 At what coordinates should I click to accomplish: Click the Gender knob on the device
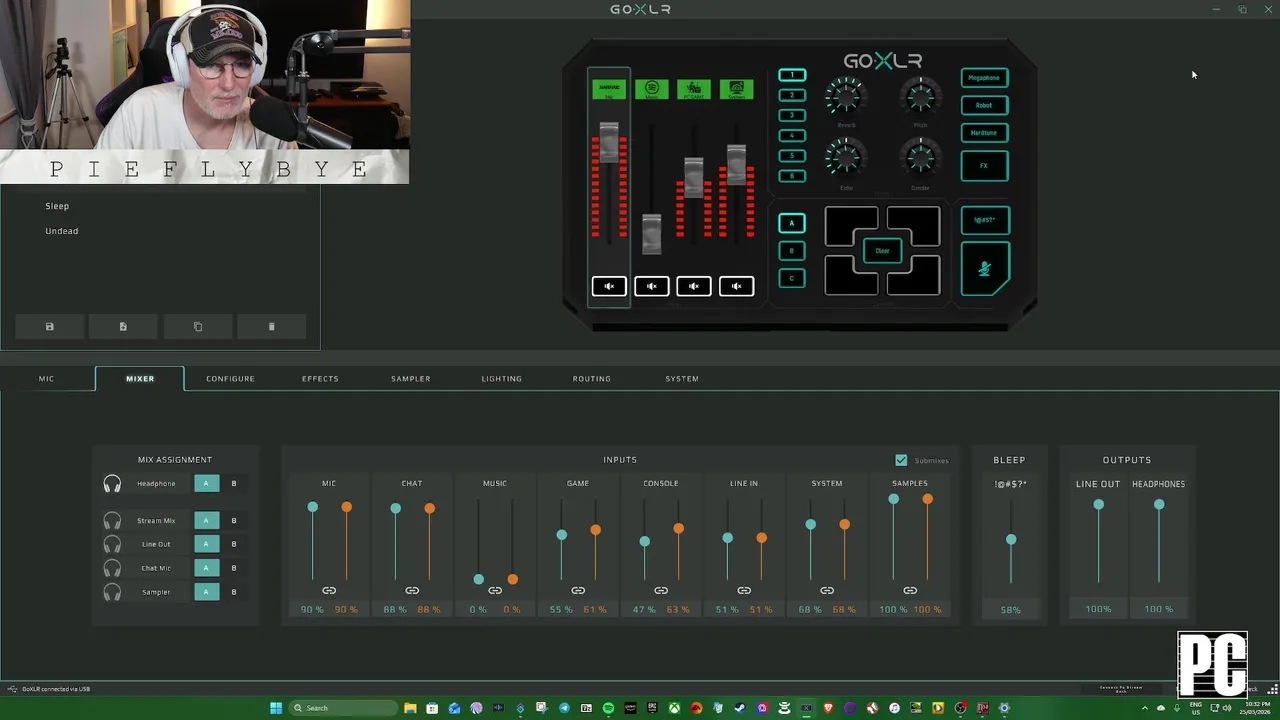[920, 158]
